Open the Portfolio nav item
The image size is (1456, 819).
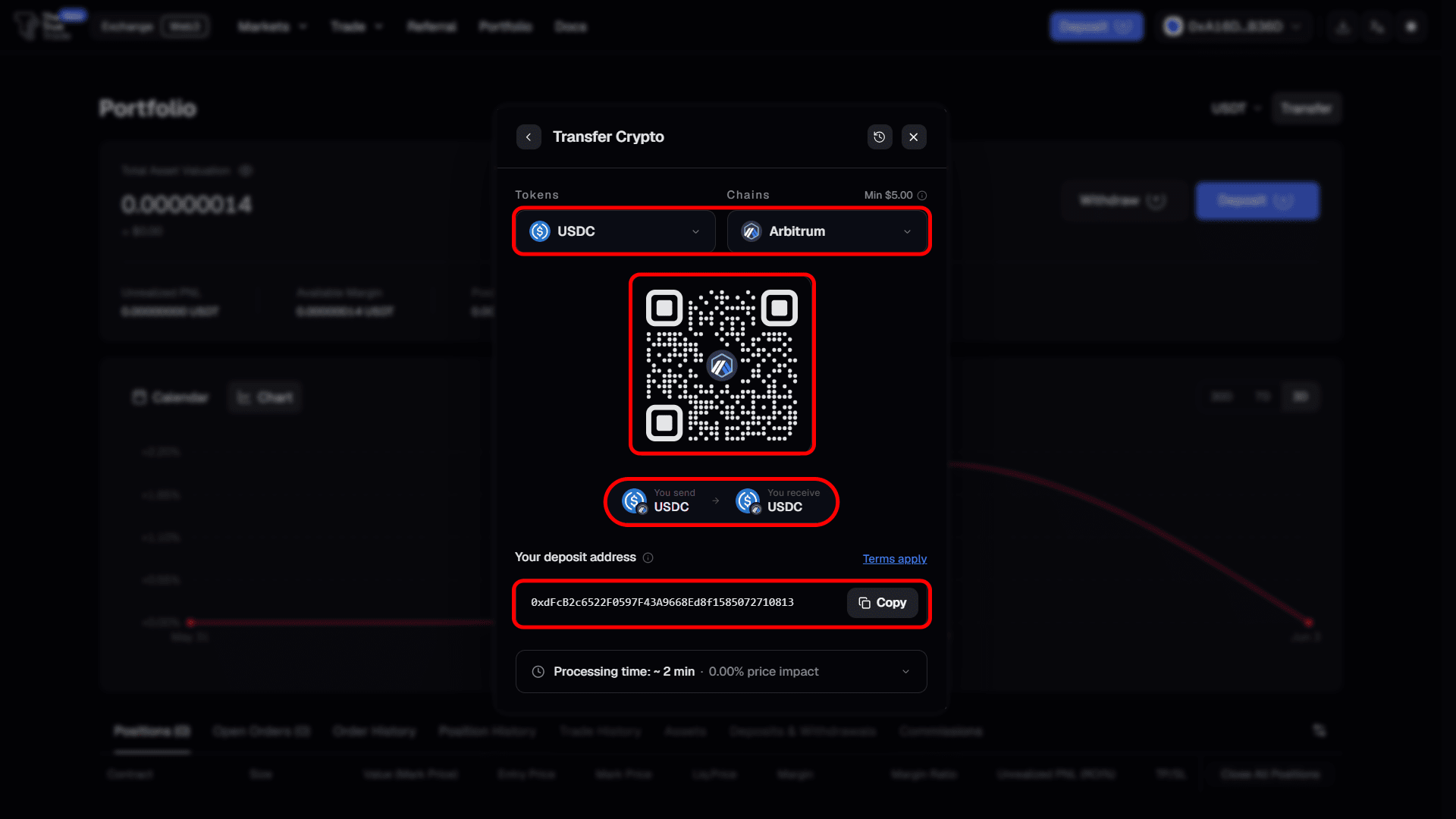[x=505, y=27]
